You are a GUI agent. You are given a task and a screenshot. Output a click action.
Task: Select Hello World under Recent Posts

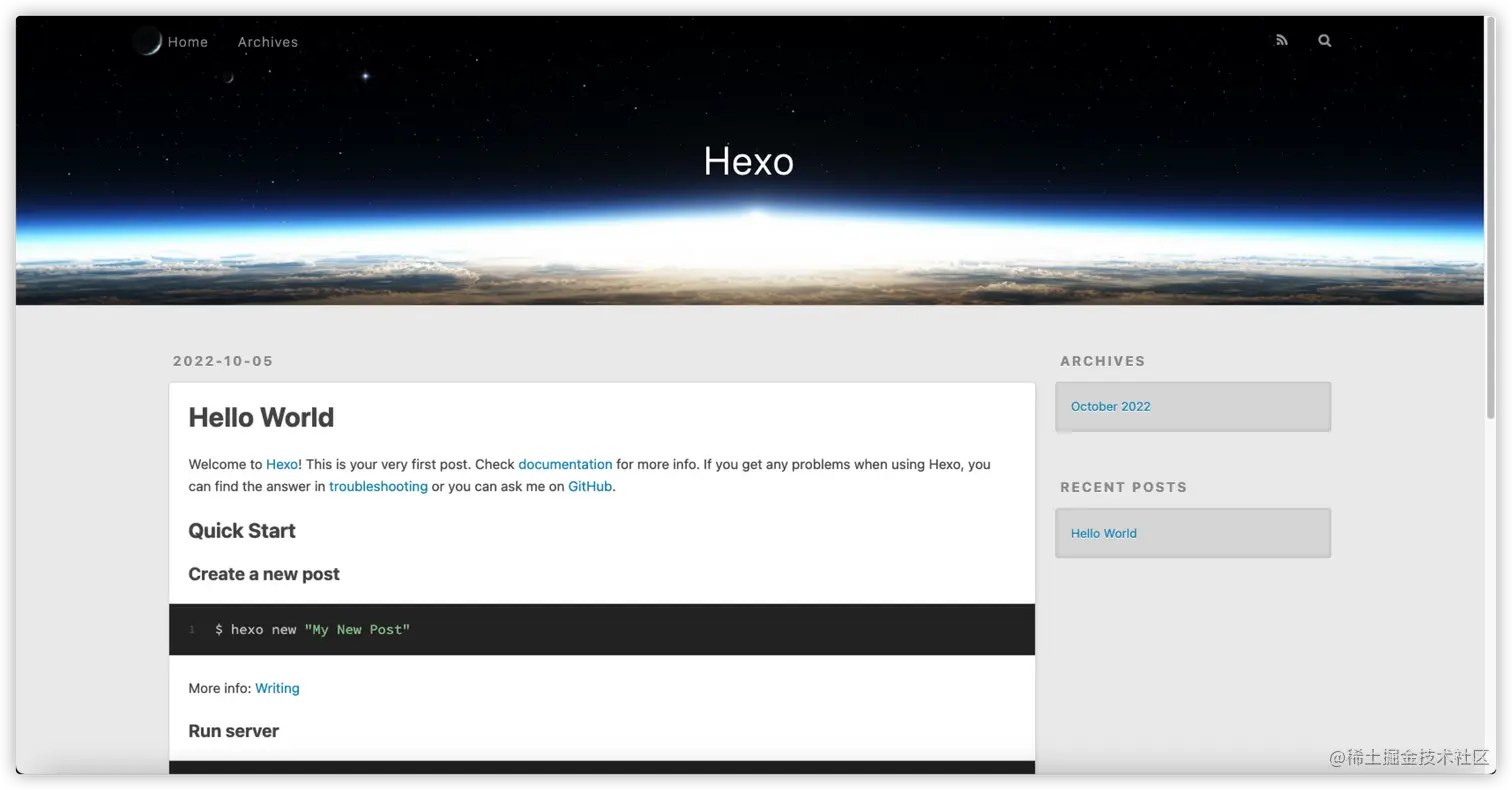[x=1103, y=533]
